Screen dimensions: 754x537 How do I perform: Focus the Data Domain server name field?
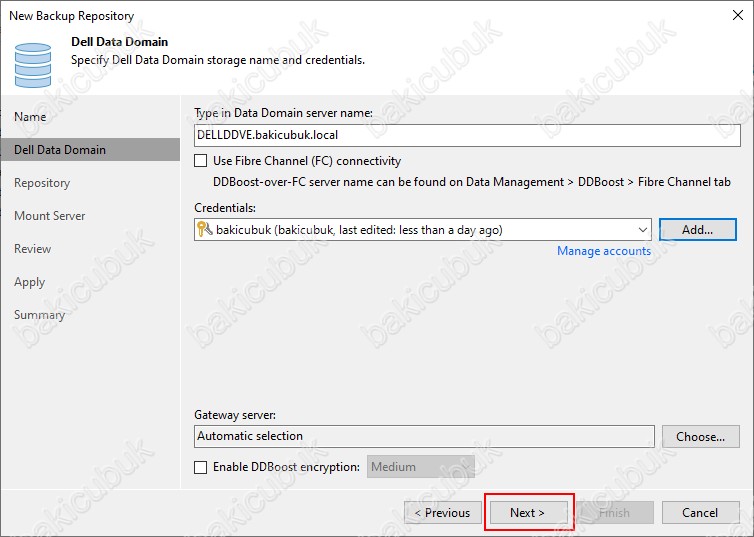[x=467, y=135]
